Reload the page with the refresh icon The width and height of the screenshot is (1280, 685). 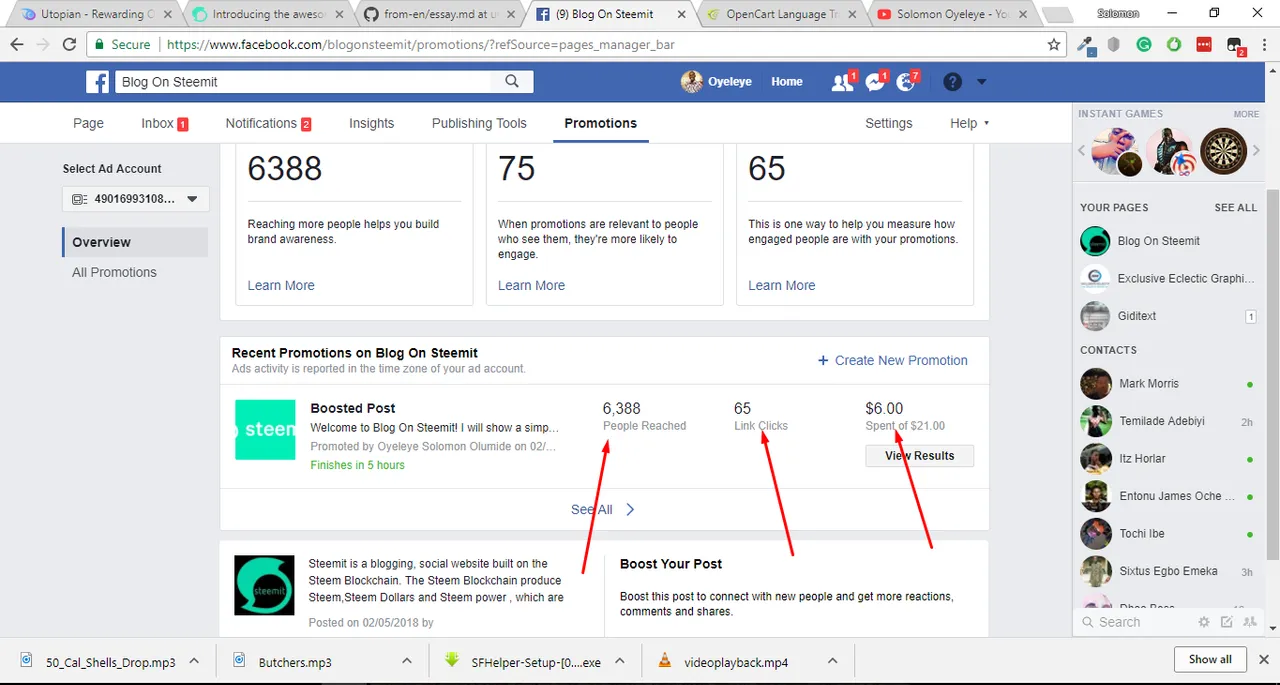point(69,45)
